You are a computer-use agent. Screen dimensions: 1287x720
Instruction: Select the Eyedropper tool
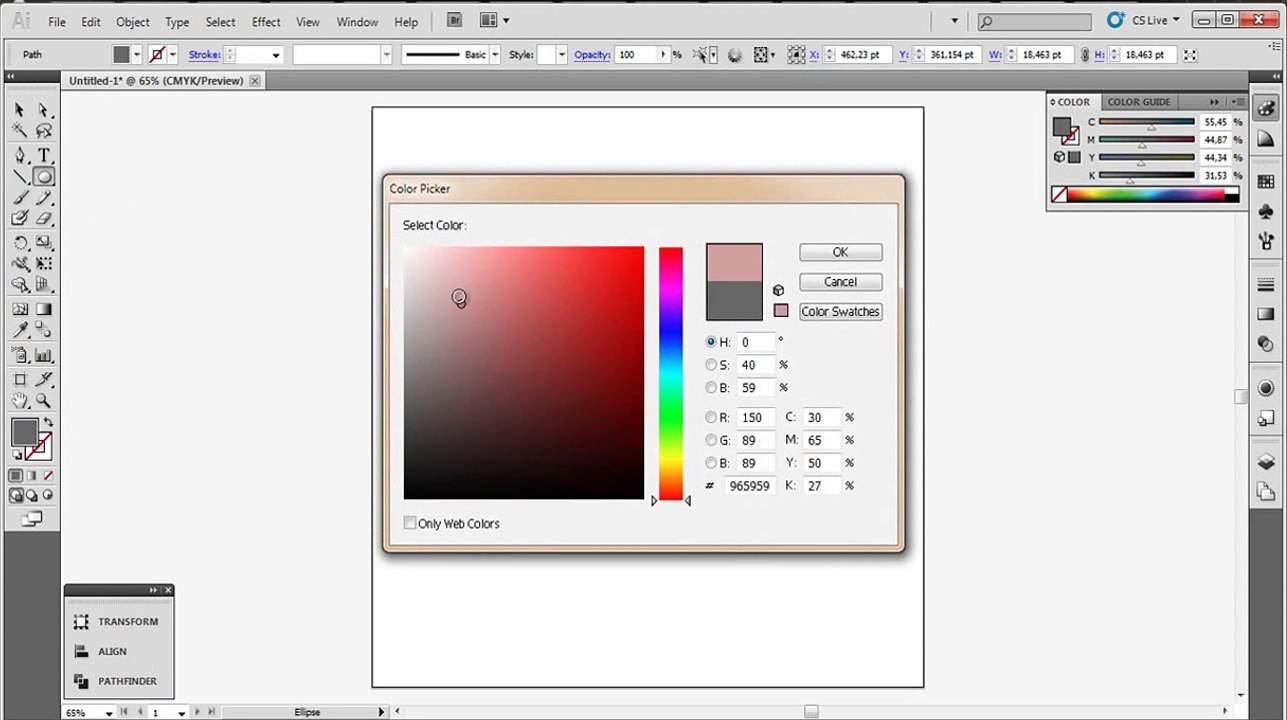[20, 332]
